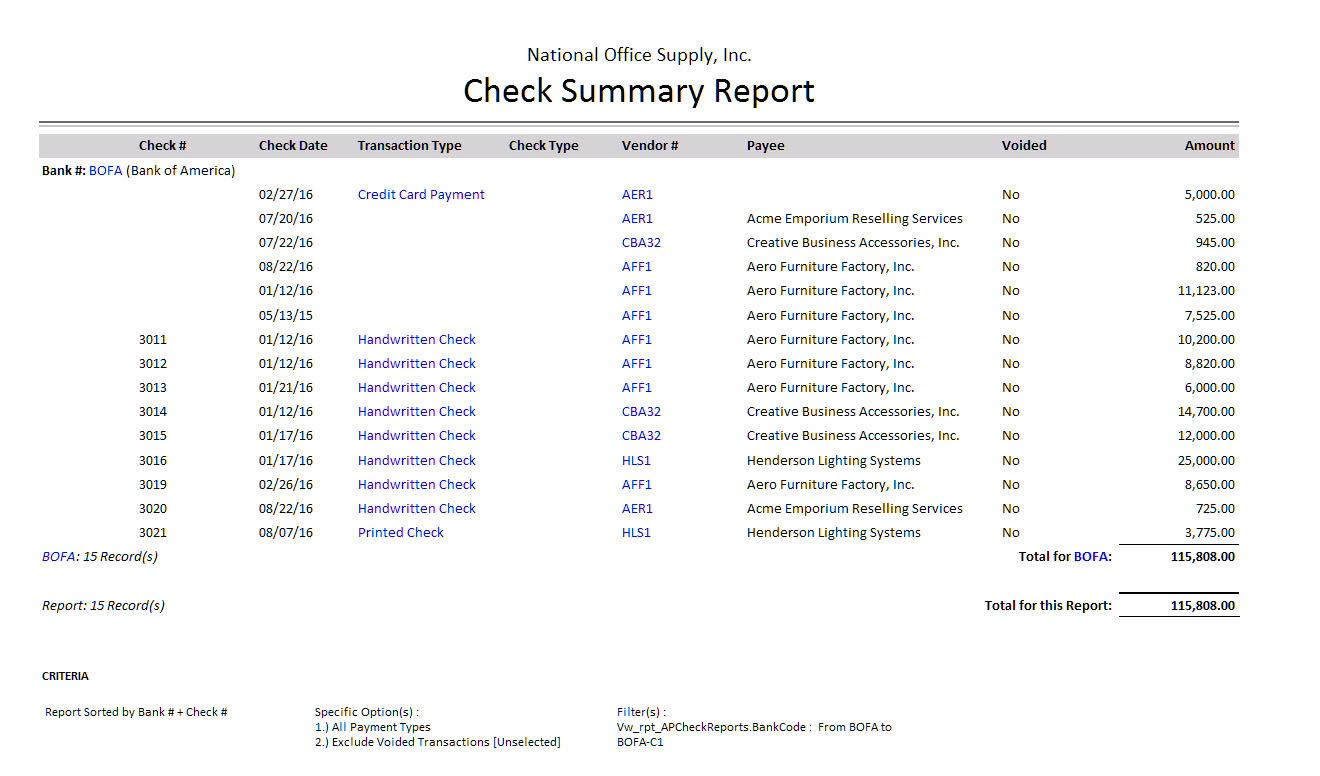Select the Payee column header

pyautogui.click(x=765, y=146)
